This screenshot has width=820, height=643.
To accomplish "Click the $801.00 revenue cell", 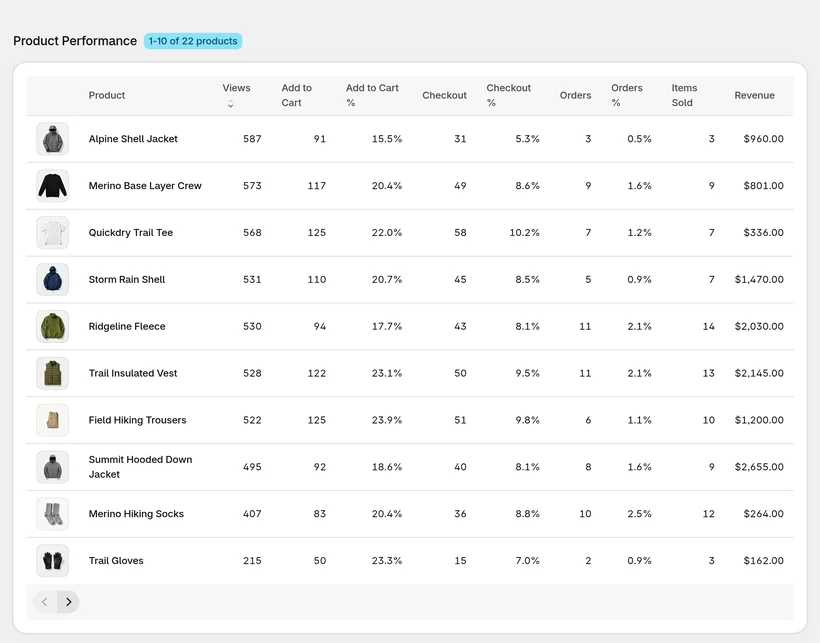I will click(x=764, y=186).
